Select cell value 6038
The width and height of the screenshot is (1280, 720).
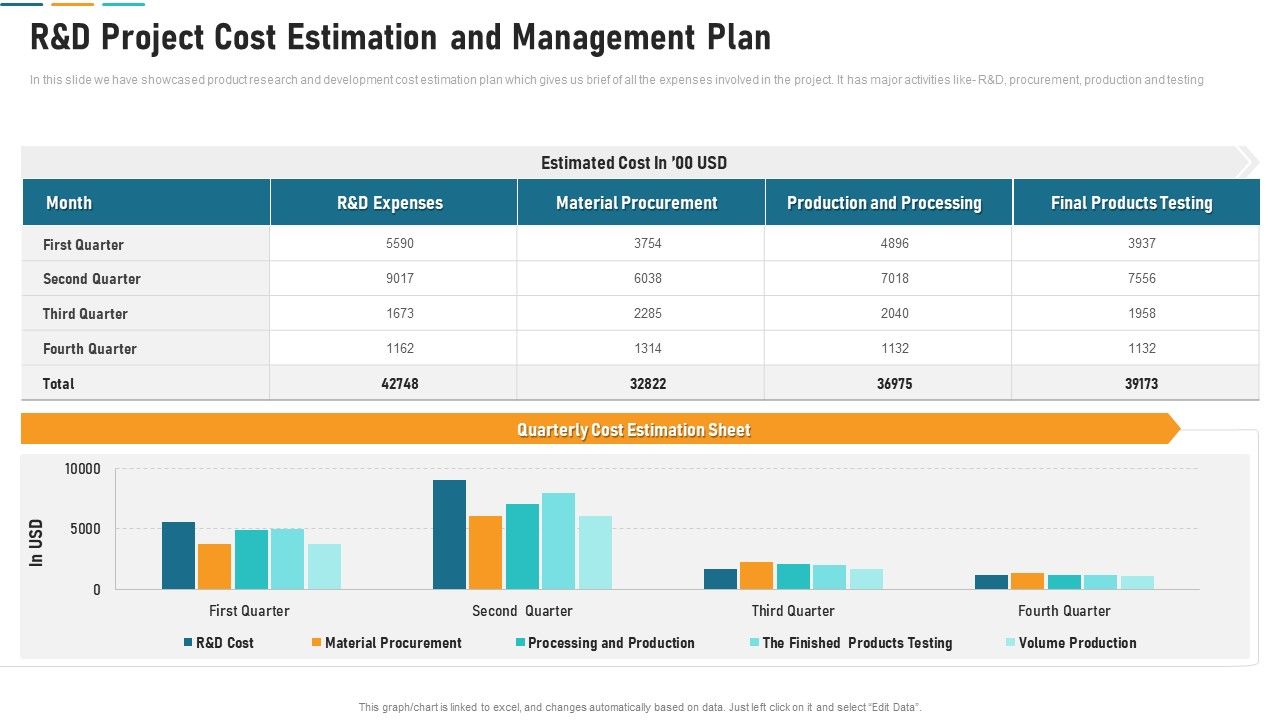click(x=648, y=278)
